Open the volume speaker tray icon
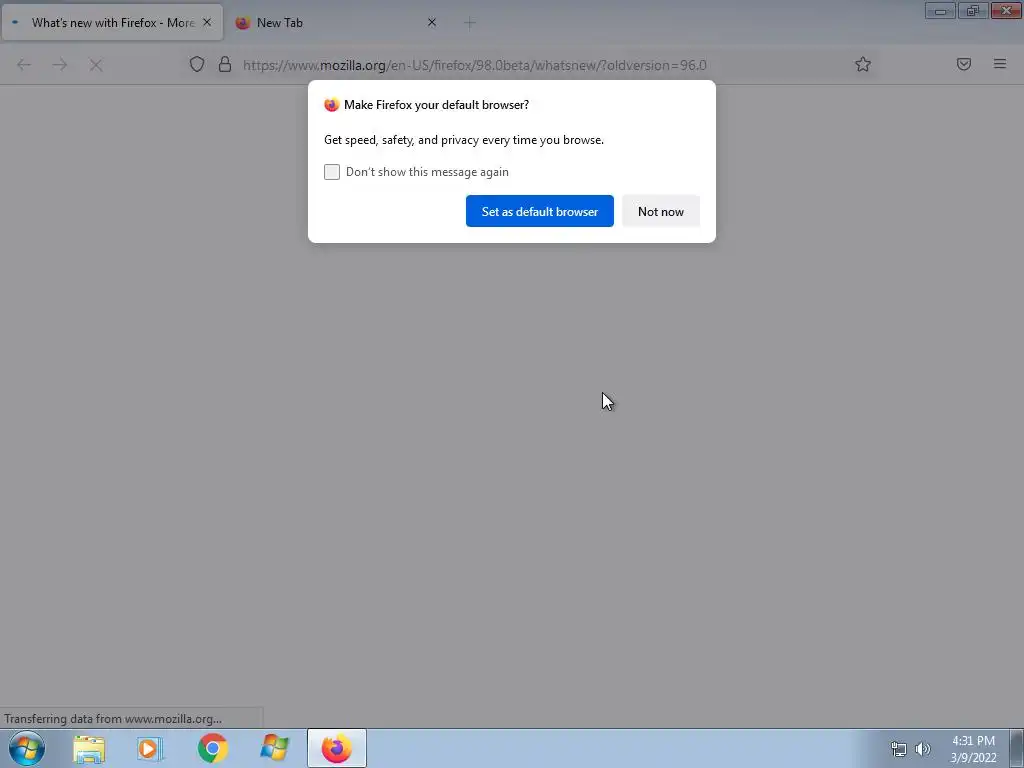Screen dimensions: 1024x768 923,749
